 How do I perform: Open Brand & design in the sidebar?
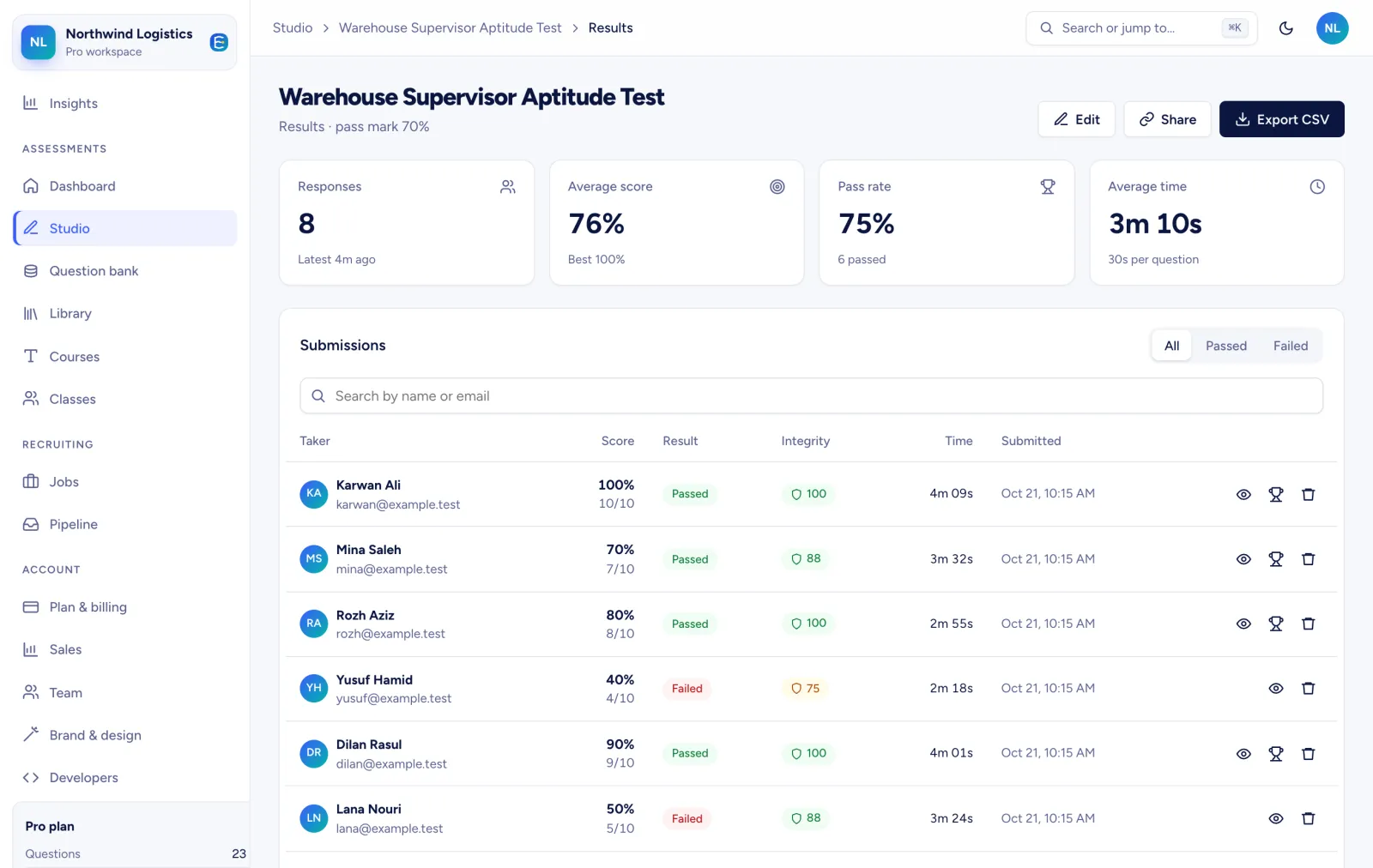[125, 735]
